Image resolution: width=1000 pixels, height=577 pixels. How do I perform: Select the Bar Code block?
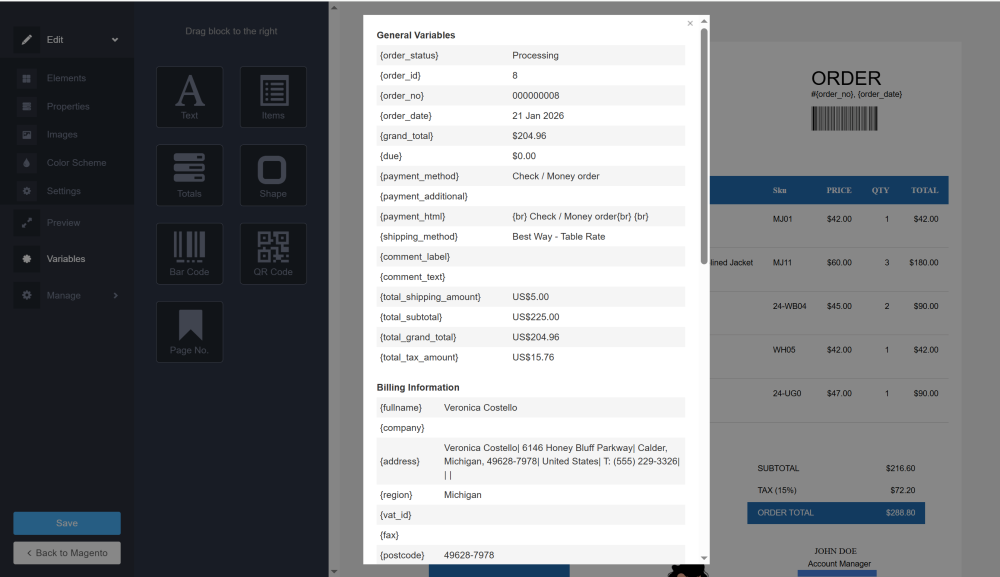189,254
